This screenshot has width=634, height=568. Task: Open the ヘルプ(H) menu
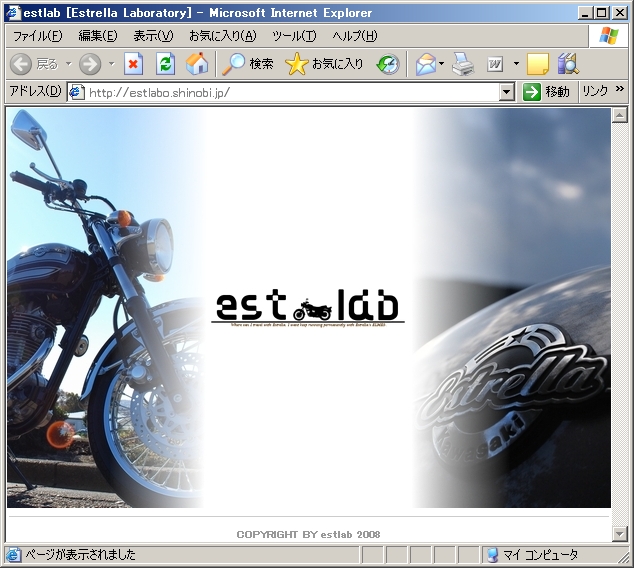tap(355, 36)
